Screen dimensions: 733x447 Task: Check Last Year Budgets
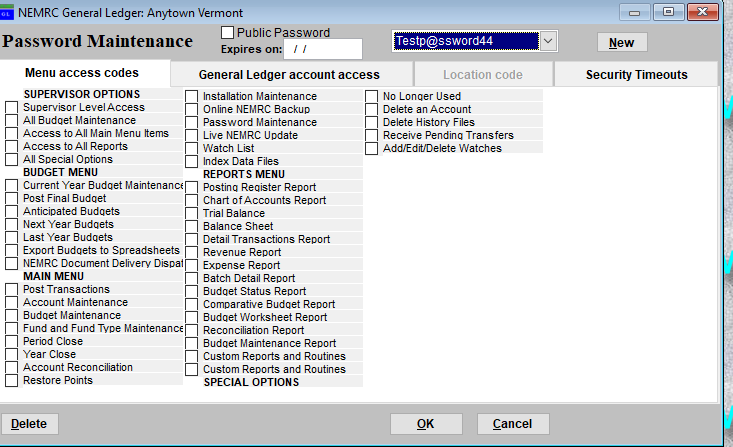[12, 238]
